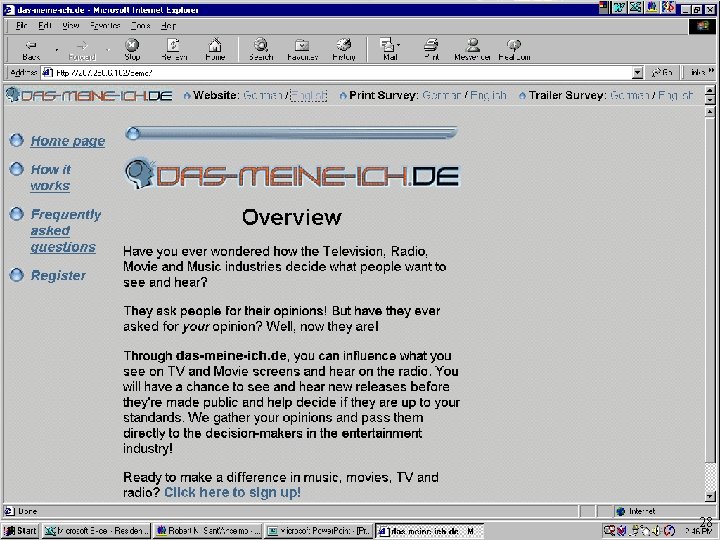Open Print Survey German link
The width and height of the screenshot is (720, 540).
[x=441, y=95]
